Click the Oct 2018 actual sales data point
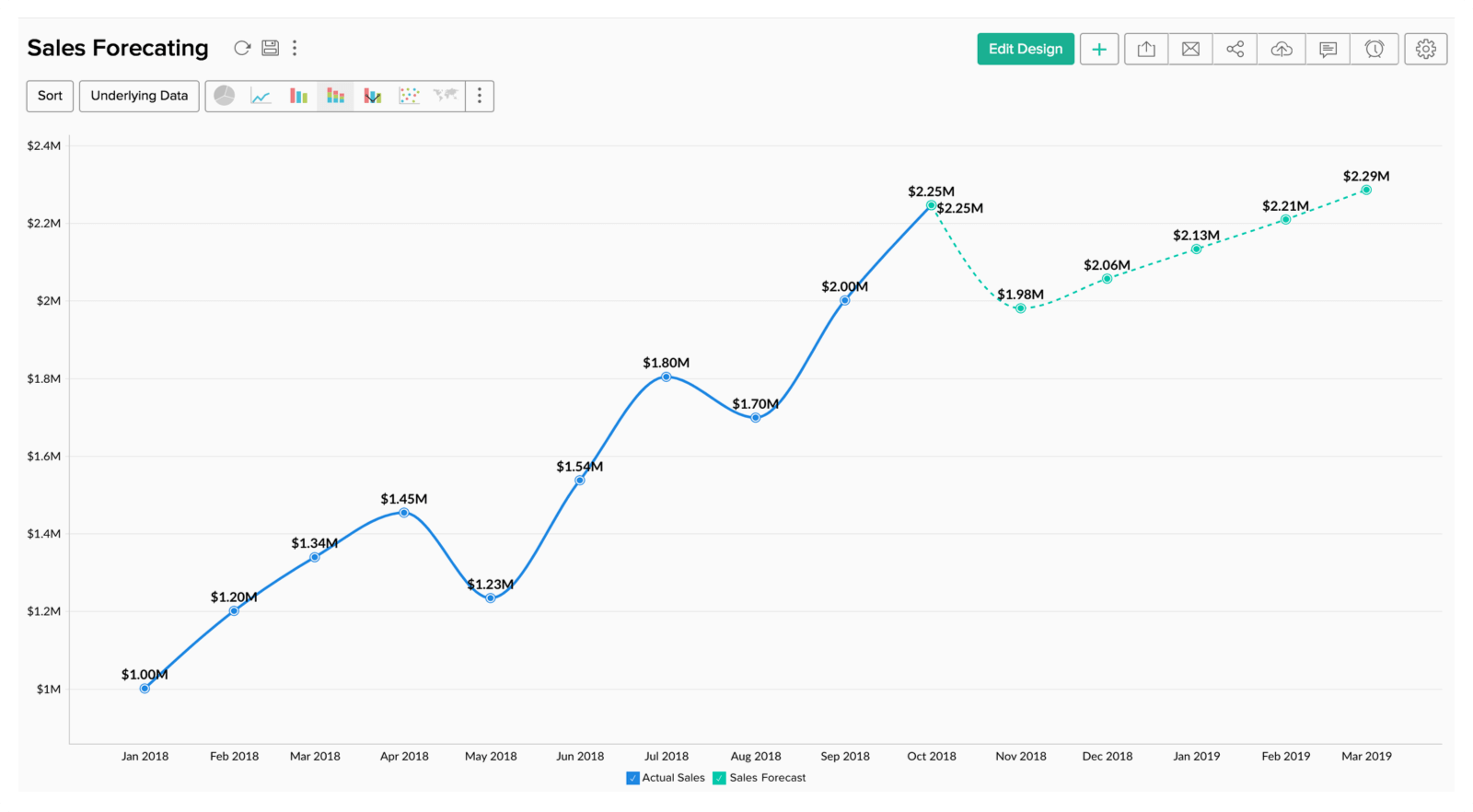 click(931, 205)
